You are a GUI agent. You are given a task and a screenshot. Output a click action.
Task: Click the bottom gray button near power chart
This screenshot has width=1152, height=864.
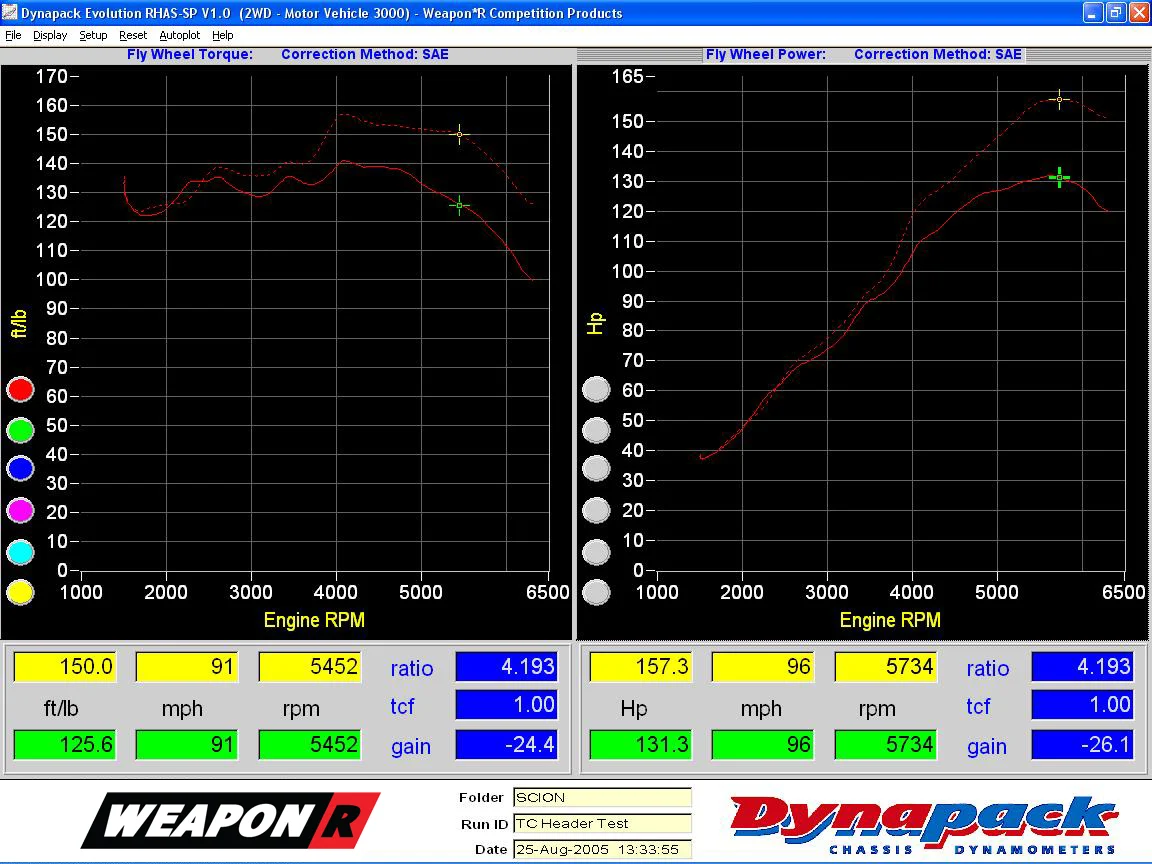(x=596, y=592)
